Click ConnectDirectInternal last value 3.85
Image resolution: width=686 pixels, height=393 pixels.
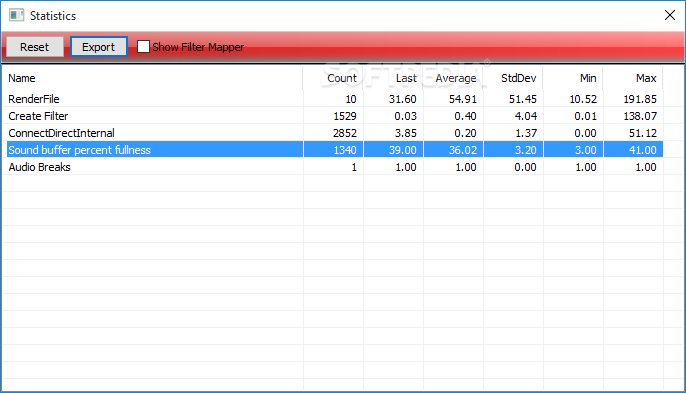coord(406,133)
